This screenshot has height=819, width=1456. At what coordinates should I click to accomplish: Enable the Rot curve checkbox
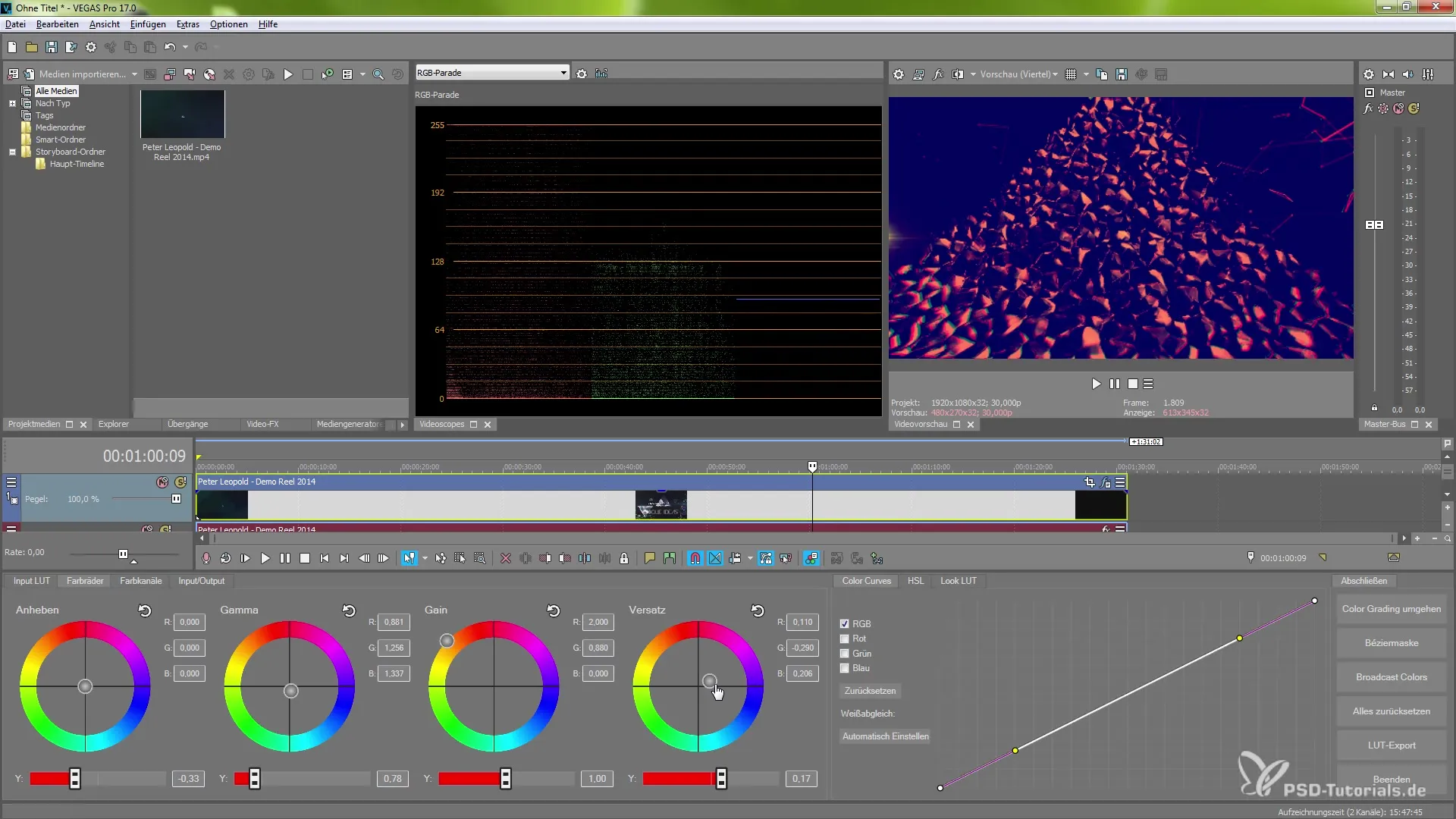tap(845, 639)
